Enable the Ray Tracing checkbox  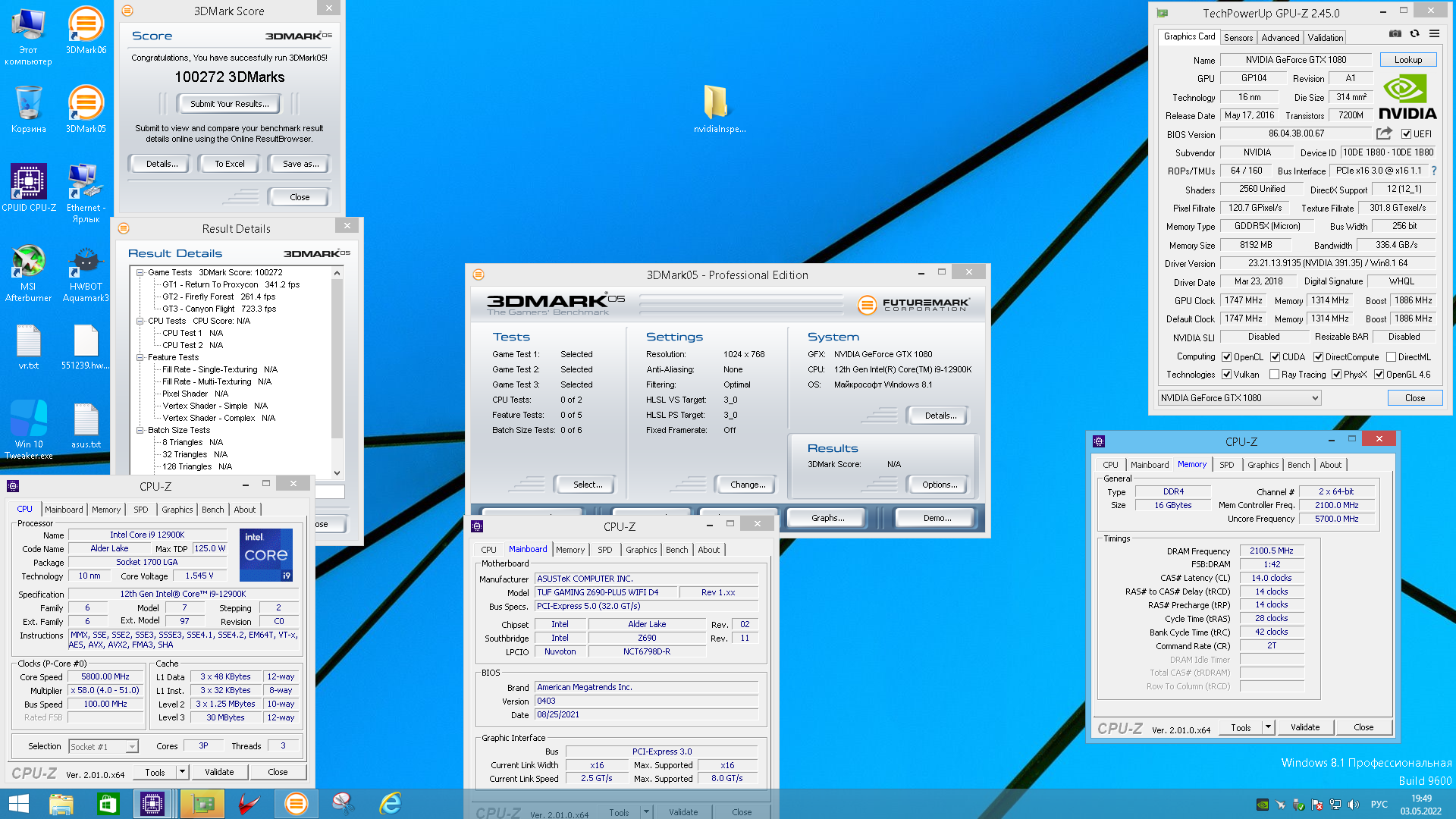coord(1274,375)
